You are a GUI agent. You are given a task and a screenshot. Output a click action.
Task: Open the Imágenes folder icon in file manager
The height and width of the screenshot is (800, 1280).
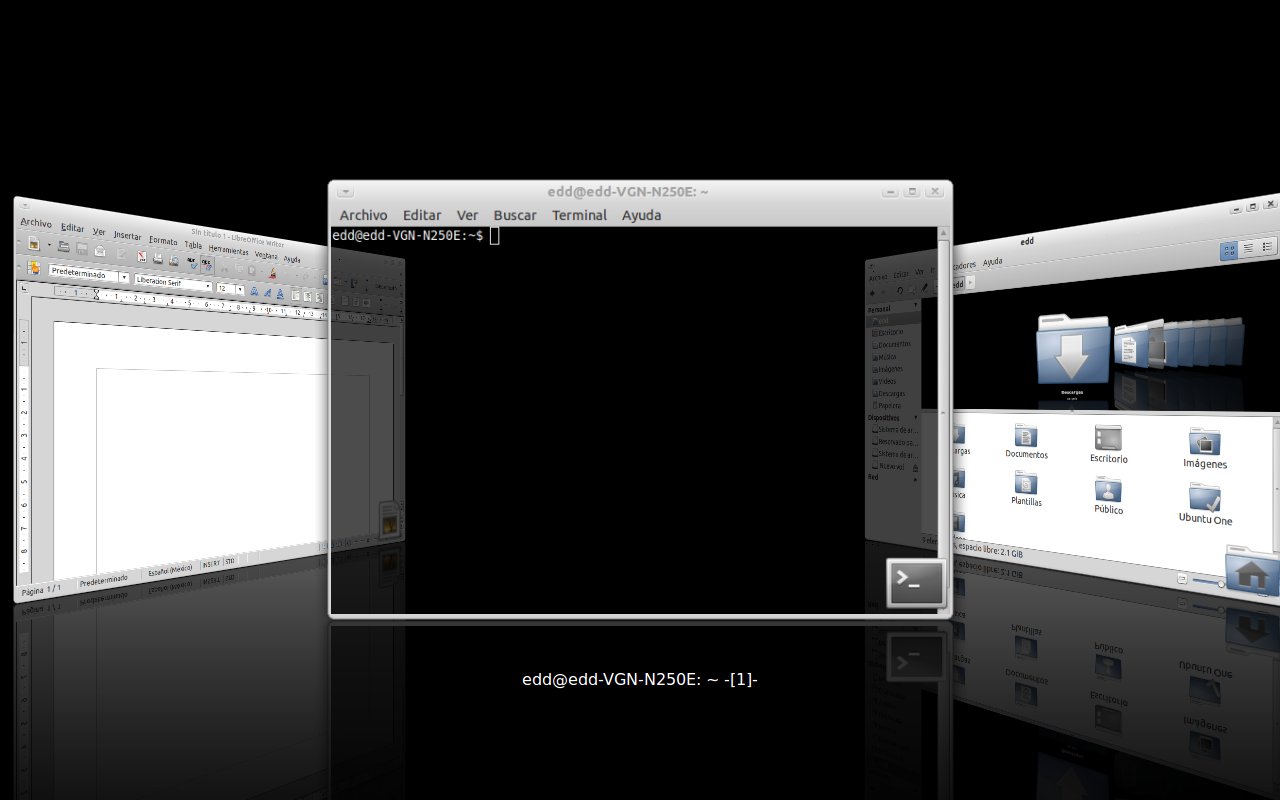pos(1204,441)
